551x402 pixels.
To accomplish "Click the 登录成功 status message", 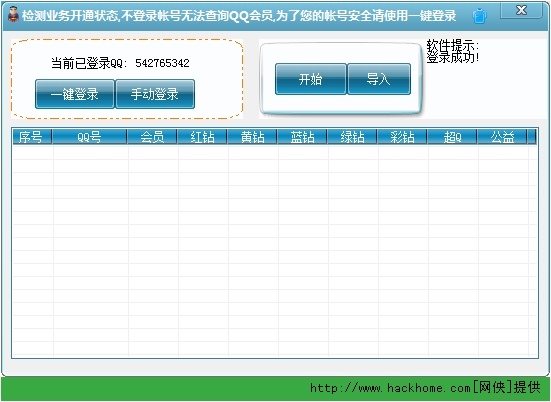I will tap(453, 58).
